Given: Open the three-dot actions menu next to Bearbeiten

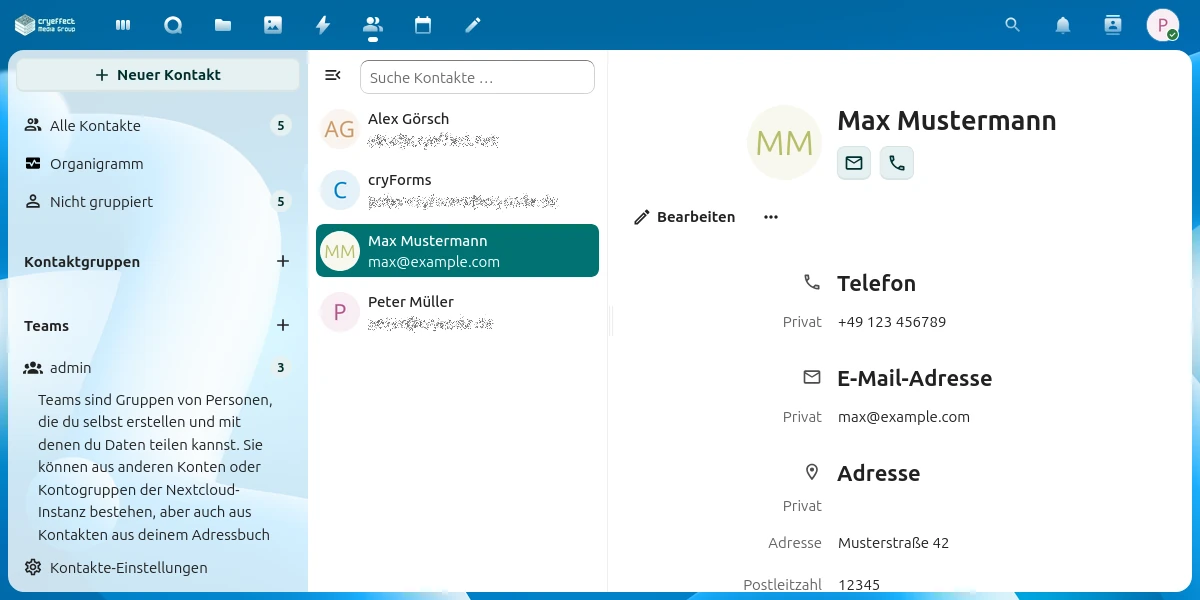Looking at the screenshot, I should tap(770, 217).
